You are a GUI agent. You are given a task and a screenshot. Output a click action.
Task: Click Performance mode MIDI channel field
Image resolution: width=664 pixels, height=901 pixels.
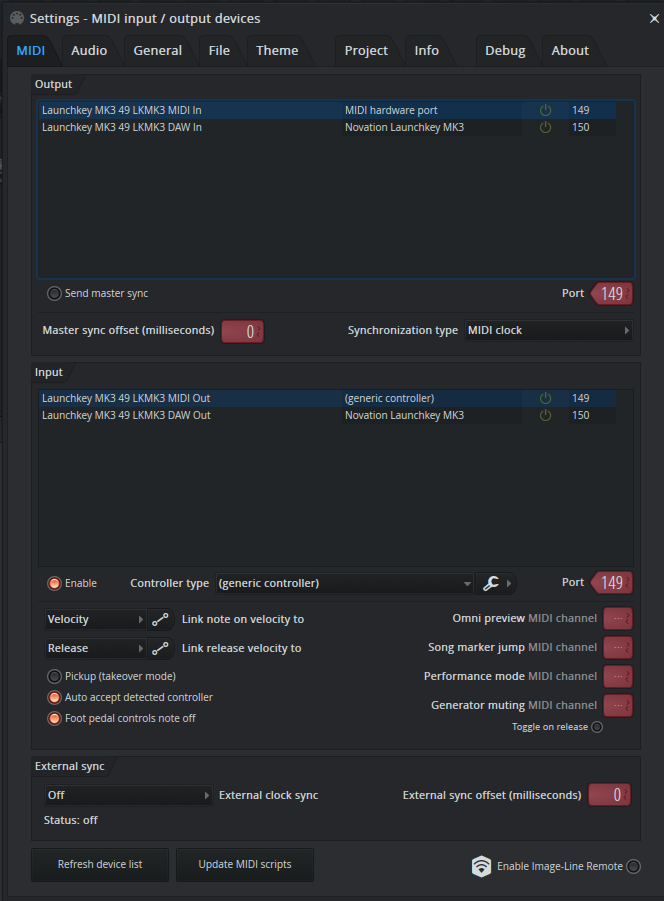click(x=618, y=676)
